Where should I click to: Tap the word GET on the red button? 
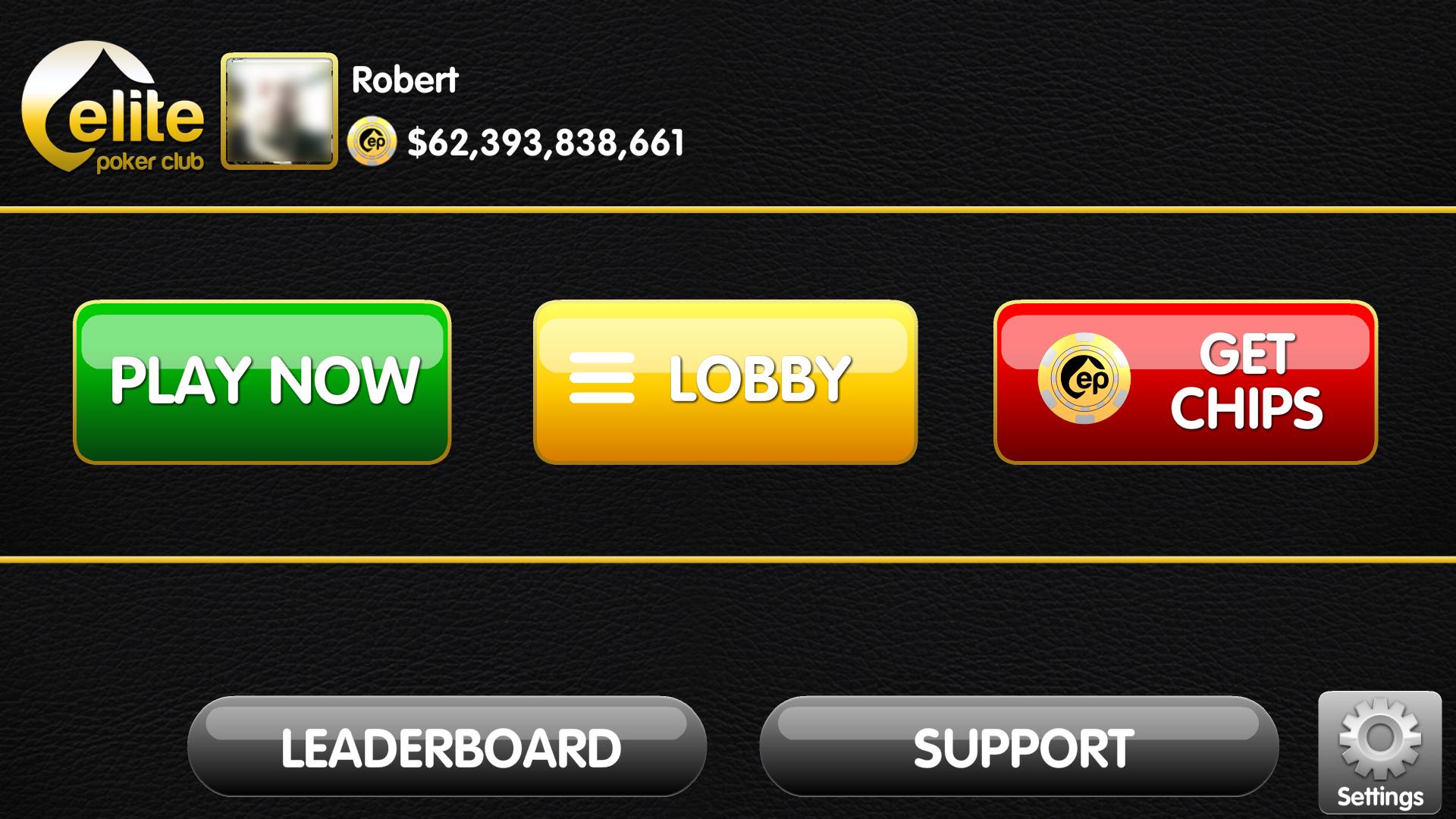(1247, 354)
